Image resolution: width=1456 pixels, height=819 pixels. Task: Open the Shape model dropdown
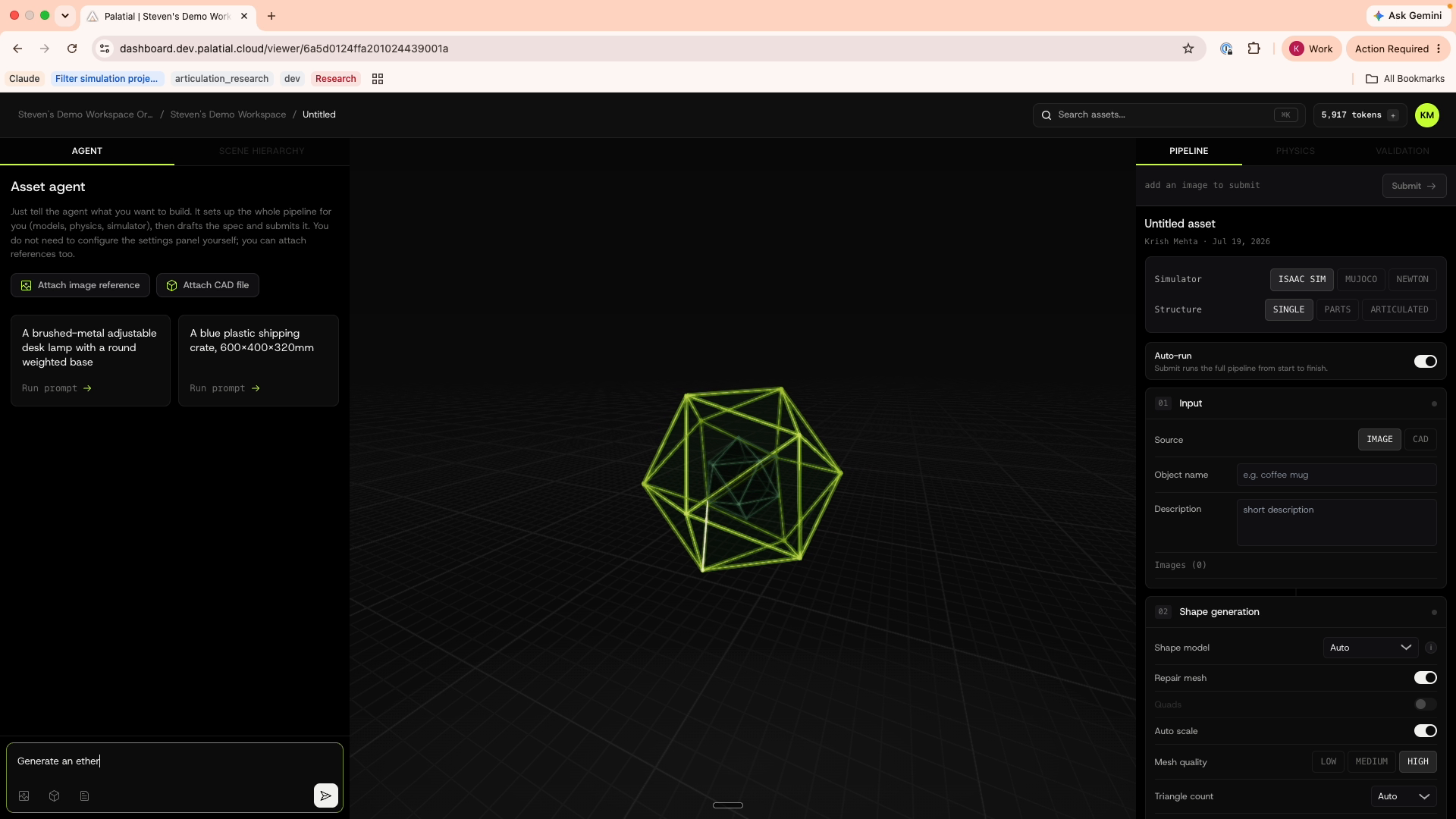click(1370, 648)
